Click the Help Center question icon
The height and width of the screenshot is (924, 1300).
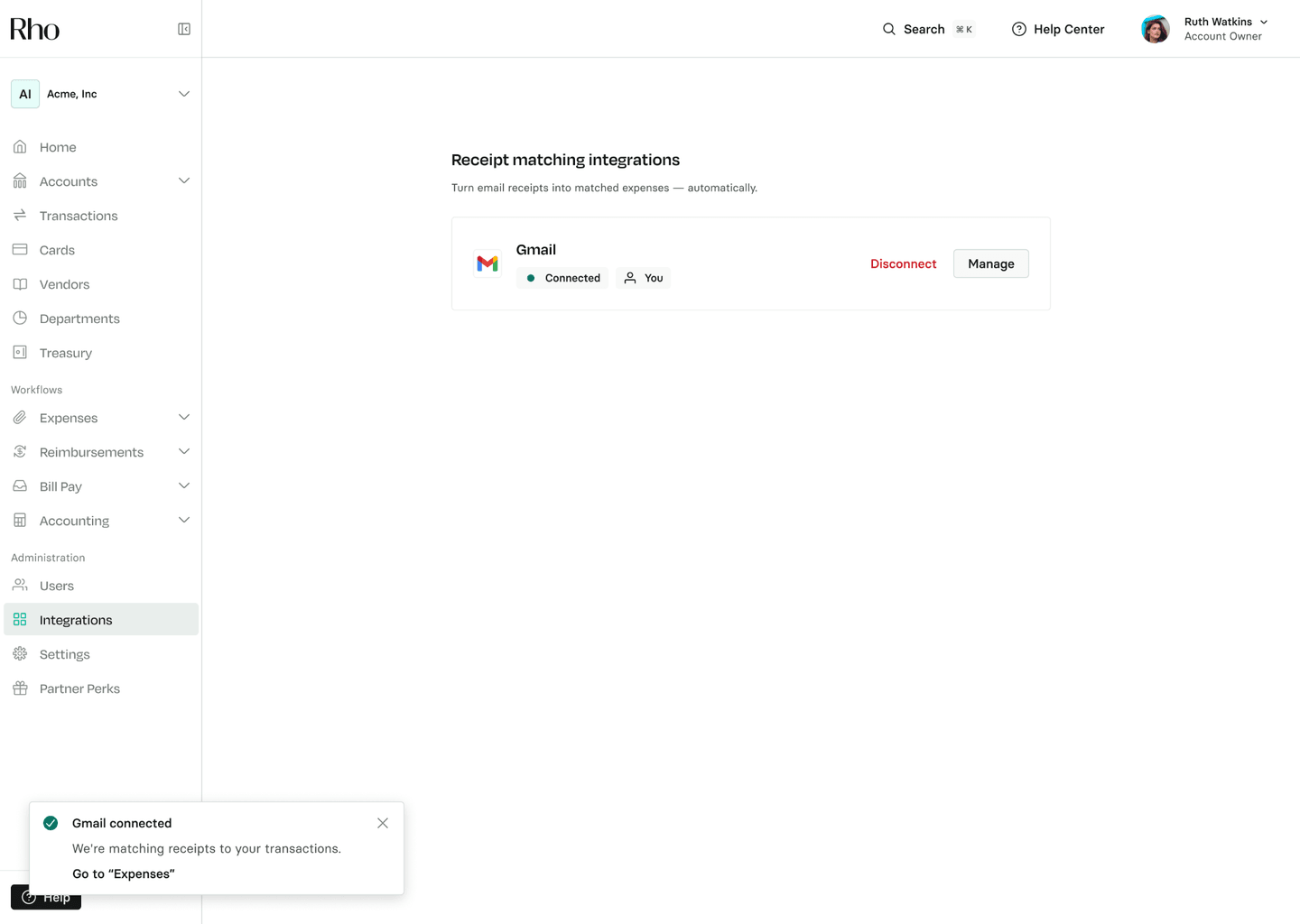coord(1019,29)
